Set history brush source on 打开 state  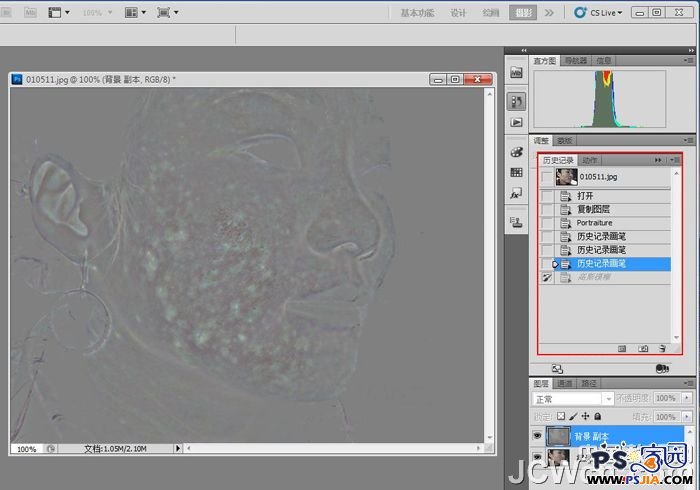pyautogui.click(x=545, y=196)
